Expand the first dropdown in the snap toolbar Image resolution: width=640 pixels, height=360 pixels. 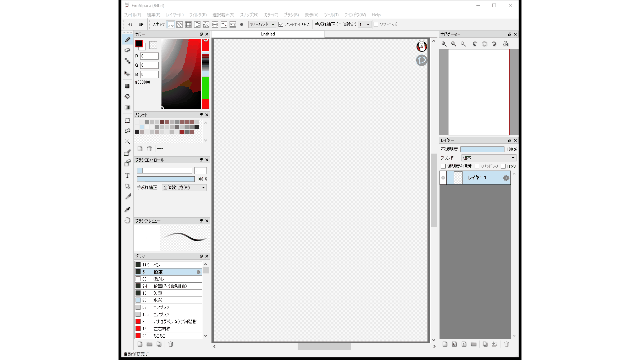262,24
